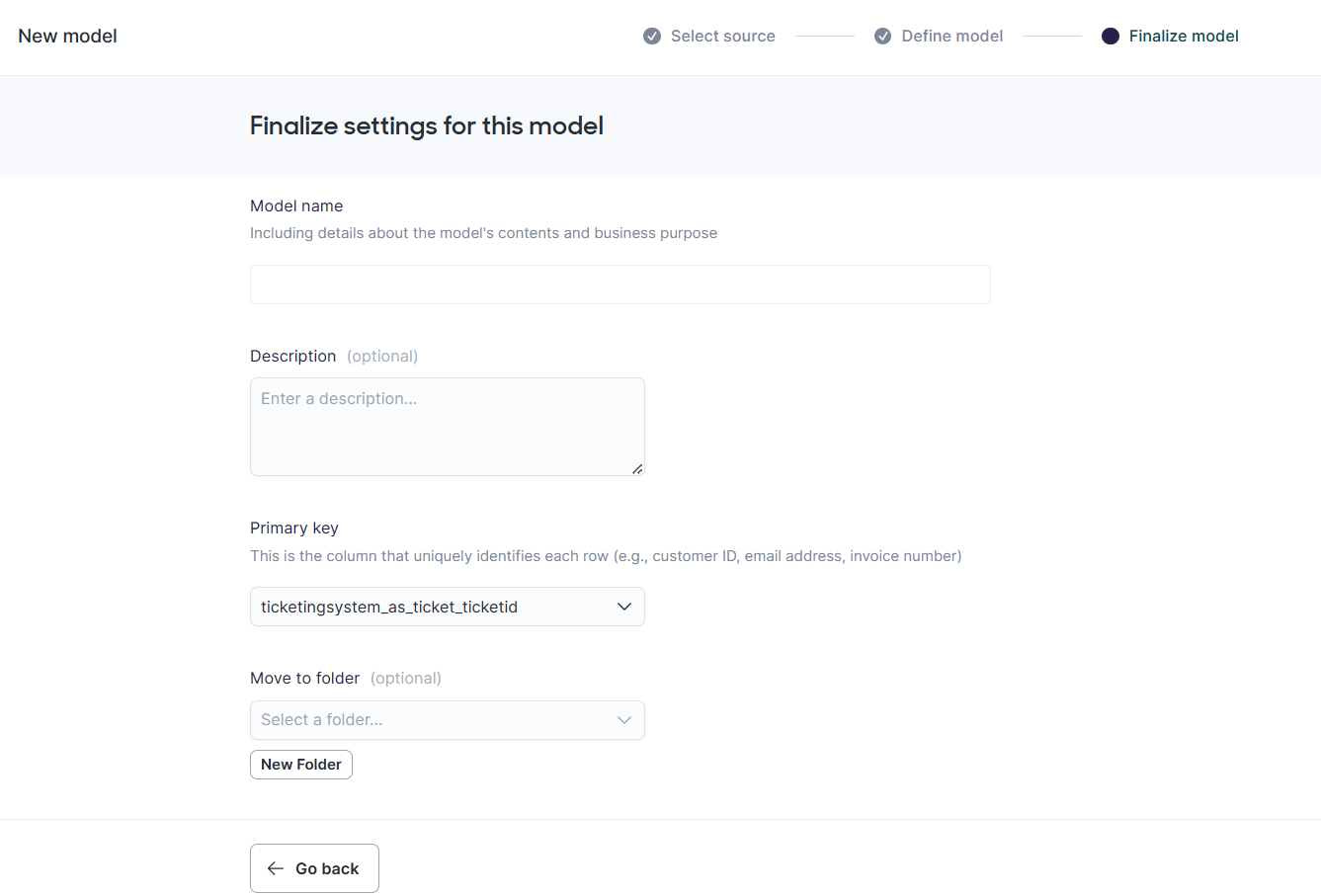Screen dimensions: 1321x896
Task: Click into the Description text area
Action: (447, 427)
